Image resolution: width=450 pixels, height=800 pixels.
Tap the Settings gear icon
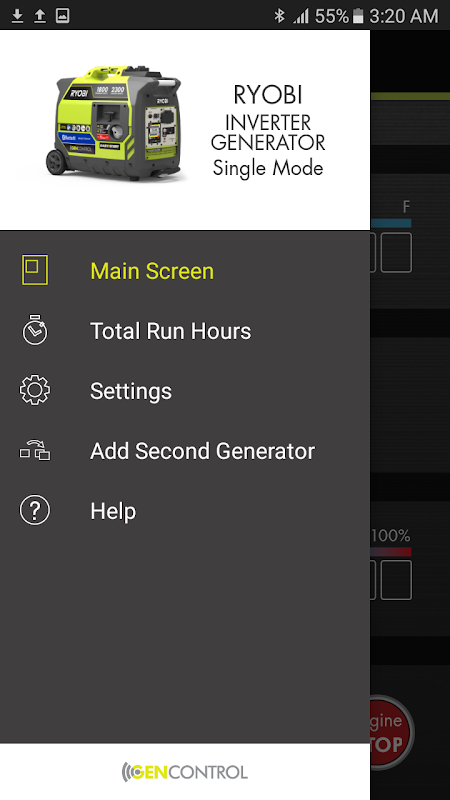35,390
